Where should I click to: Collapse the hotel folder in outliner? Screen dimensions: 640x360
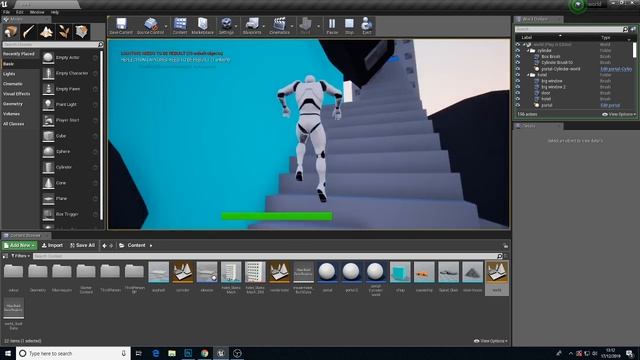tap(528, 75)
